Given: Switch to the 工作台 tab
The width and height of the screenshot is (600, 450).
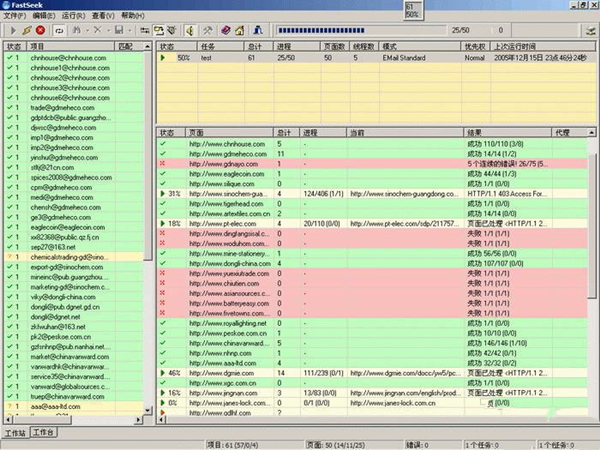Looking at the screenshot, I should tap(43, 435).
